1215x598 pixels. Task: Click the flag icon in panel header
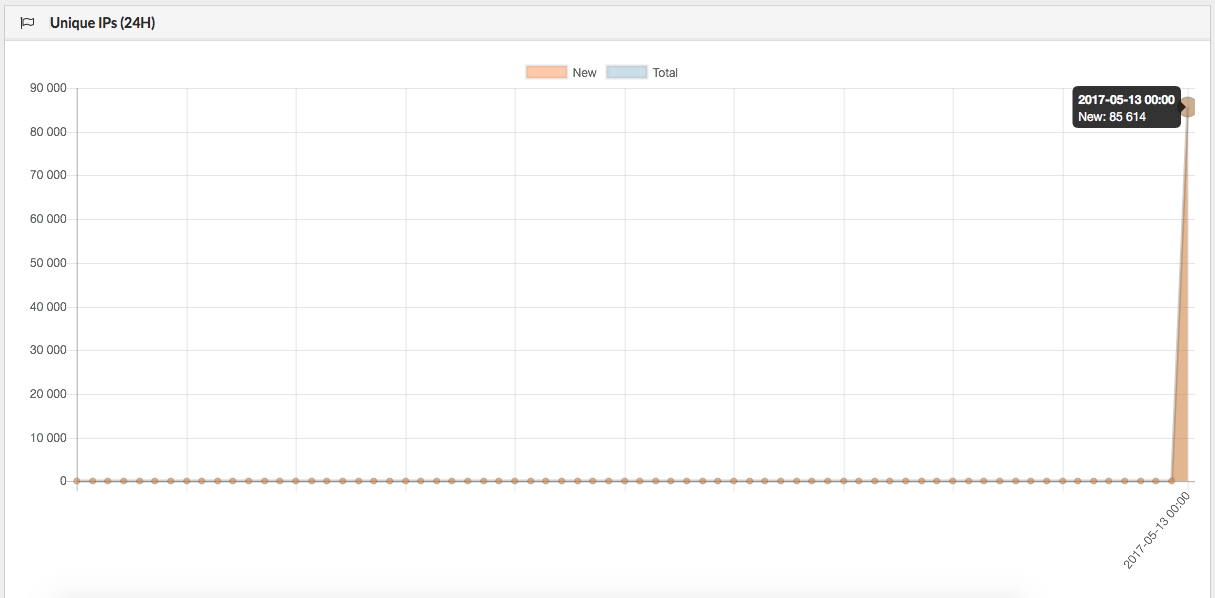tap(28, 23)
